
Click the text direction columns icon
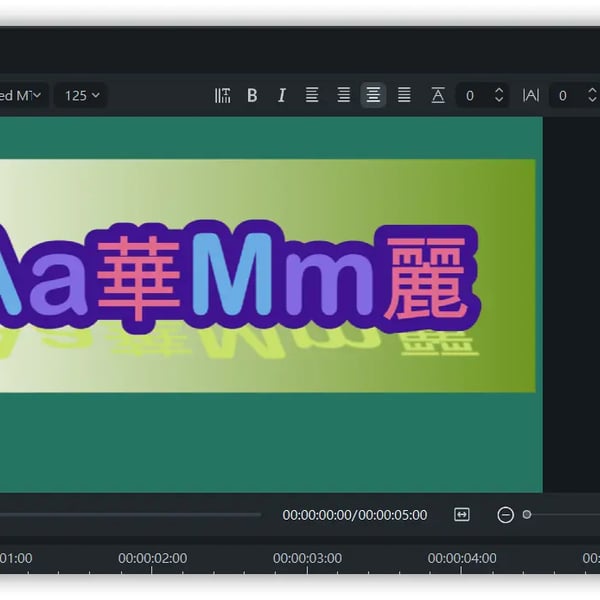222,95
